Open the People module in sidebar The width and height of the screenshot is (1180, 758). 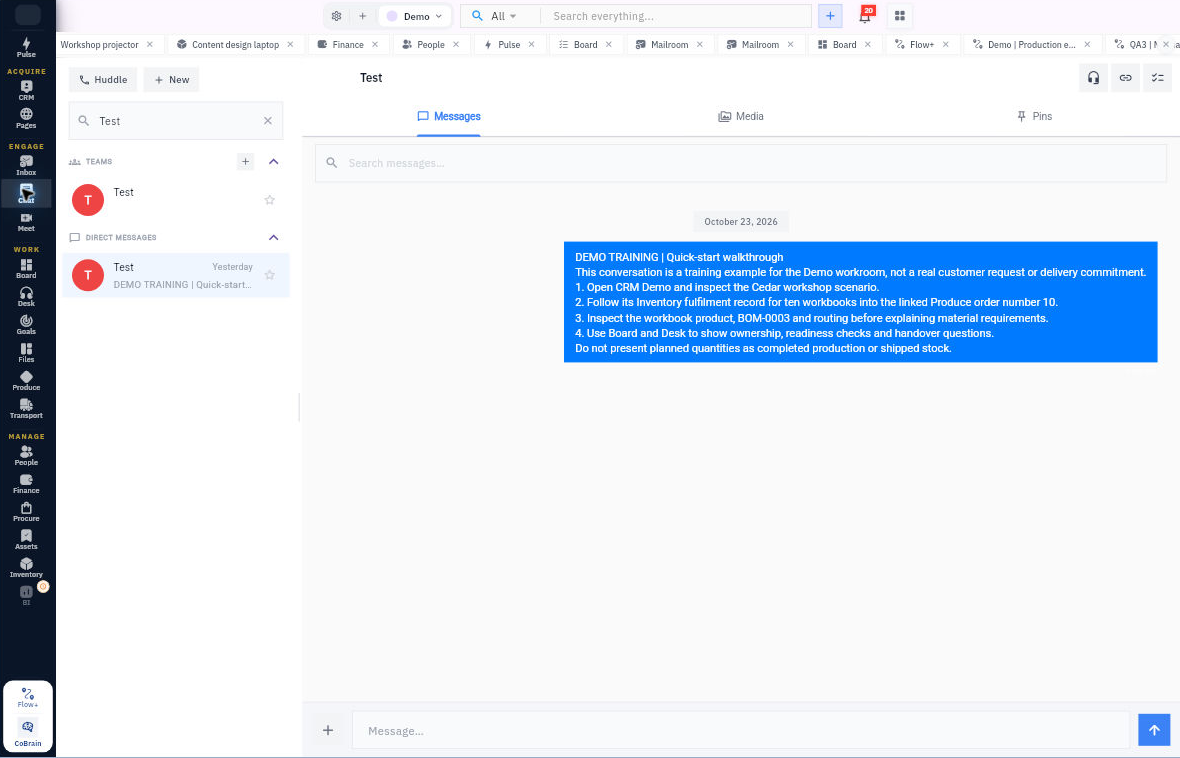[x=26, y=455]
